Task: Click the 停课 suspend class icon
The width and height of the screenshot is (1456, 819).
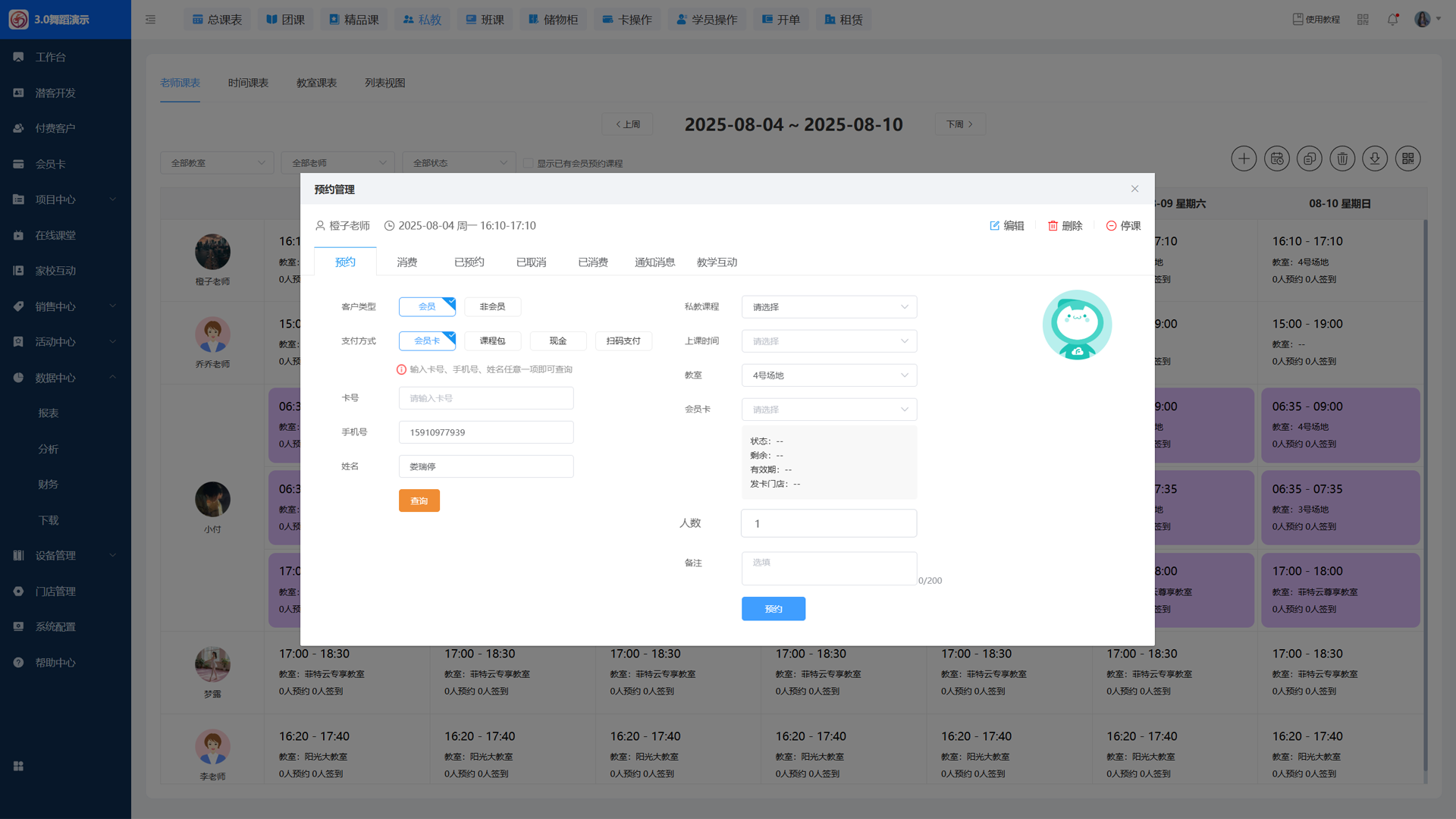Action: tap(1111, 226)
